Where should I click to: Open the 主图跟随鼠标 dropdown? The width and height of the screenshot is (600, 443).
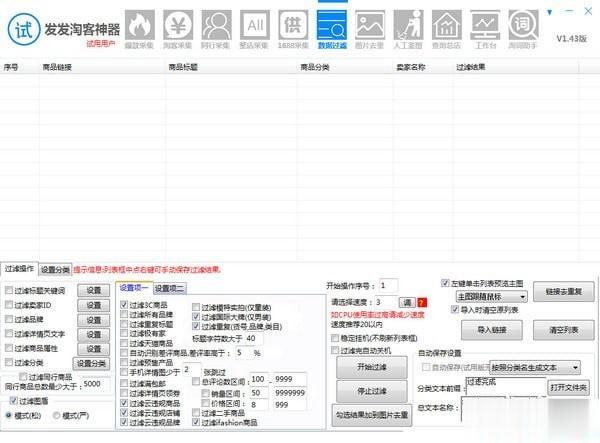(492, 296)
